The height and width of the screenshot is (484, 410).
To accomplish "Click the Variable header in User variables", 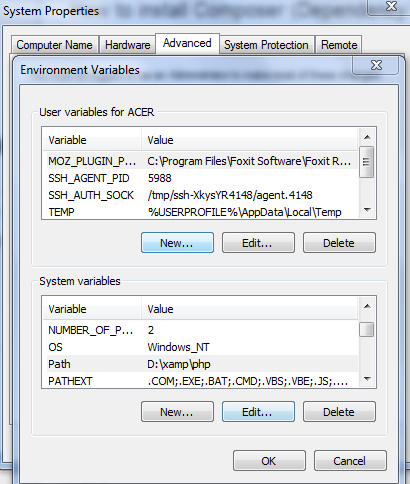I will coord(92,140).
